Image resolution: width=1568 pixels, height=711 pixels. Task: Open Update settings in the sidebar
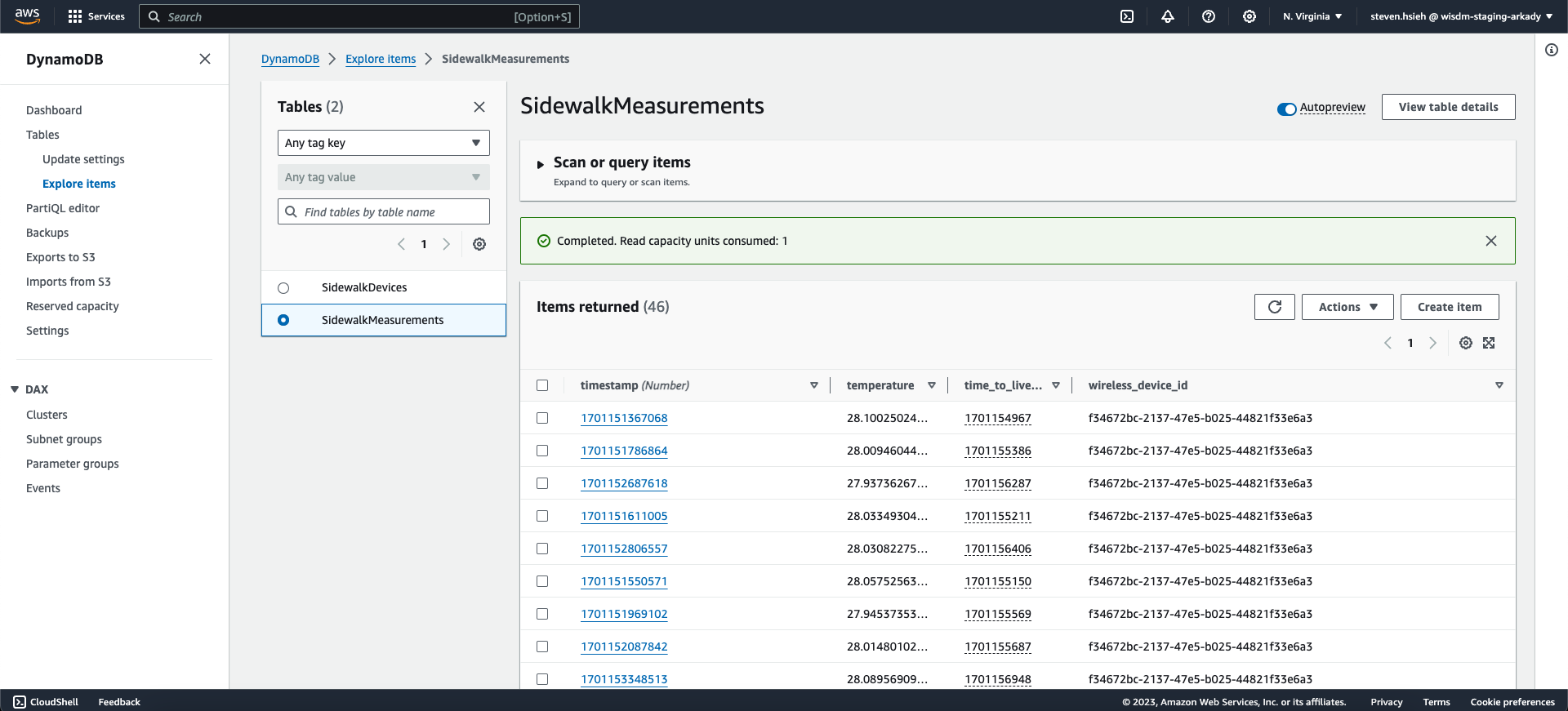83,159
